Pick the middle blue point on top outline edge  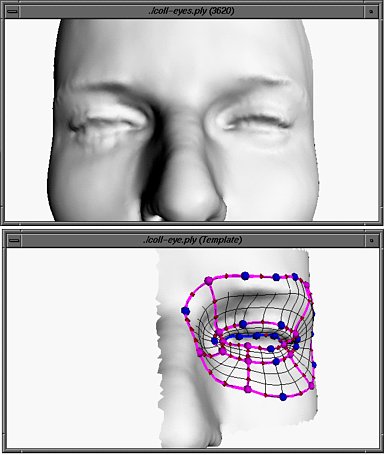pos(276,277)
